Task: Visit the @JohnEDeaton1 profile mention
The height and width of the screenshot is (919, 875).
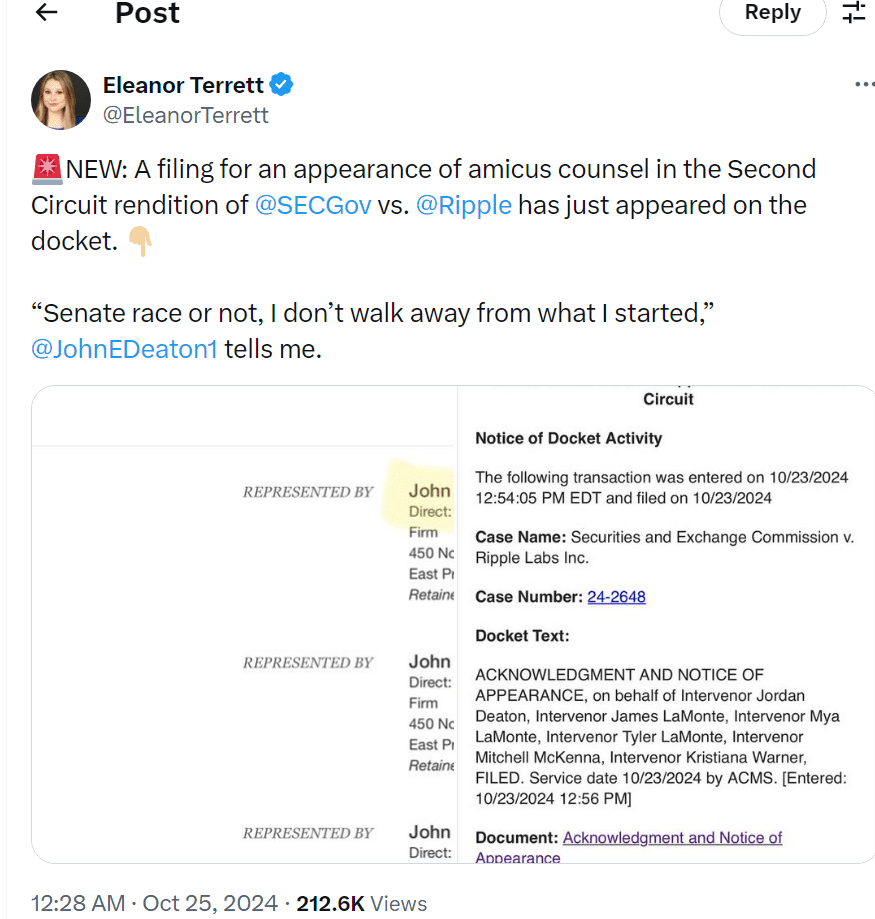Action: click(124, 350)
